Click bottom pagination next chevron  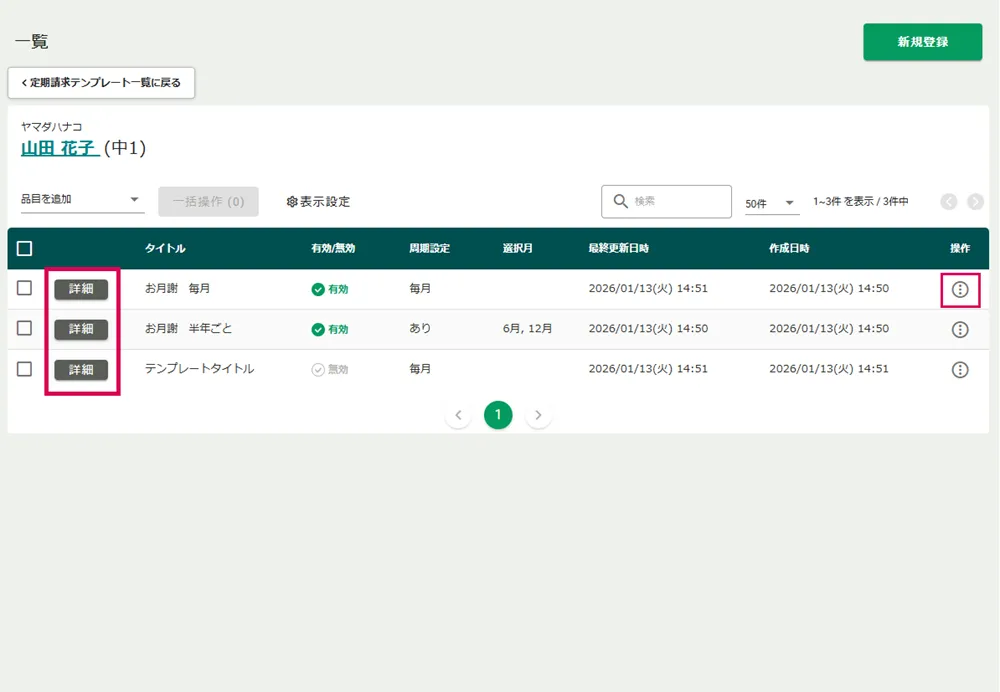tap(539, 415)
